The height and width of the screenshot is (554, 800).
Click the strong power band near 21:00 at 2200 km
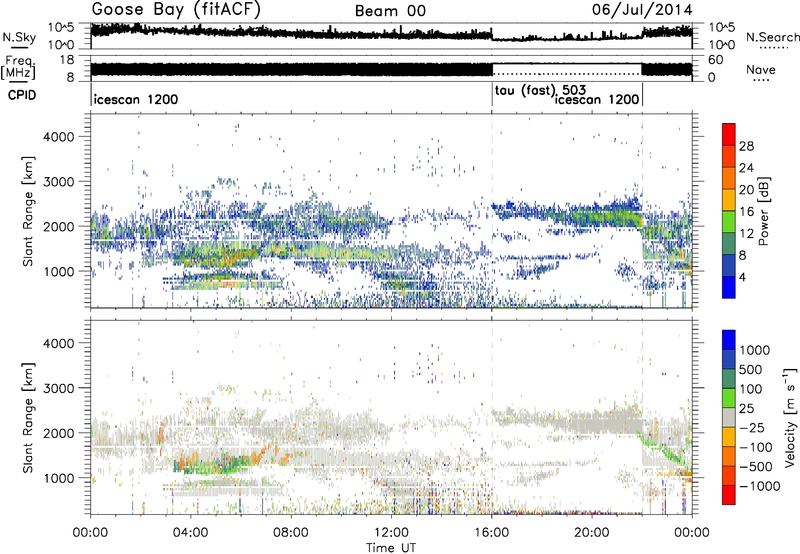(x=605, y=216)
